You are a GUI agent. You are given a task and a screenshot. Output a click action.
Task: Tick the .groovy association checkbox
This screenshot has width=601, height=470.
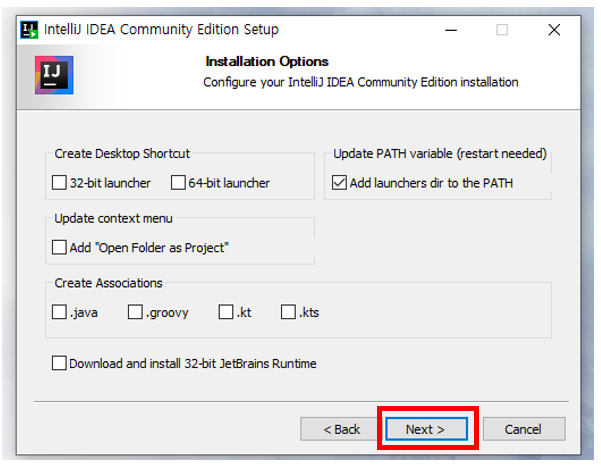click(x=135, y=312)
